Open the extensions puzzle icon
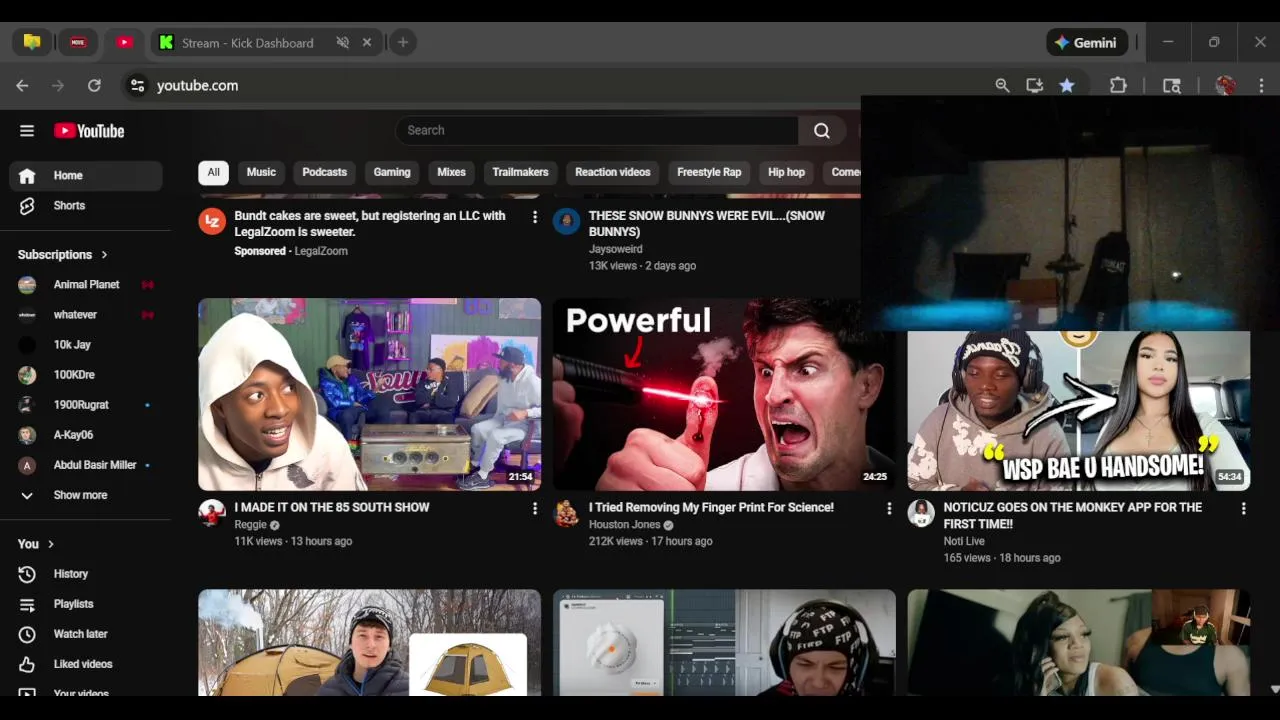The width and height of the screenshot is (1280, 720). point(1119,86)
